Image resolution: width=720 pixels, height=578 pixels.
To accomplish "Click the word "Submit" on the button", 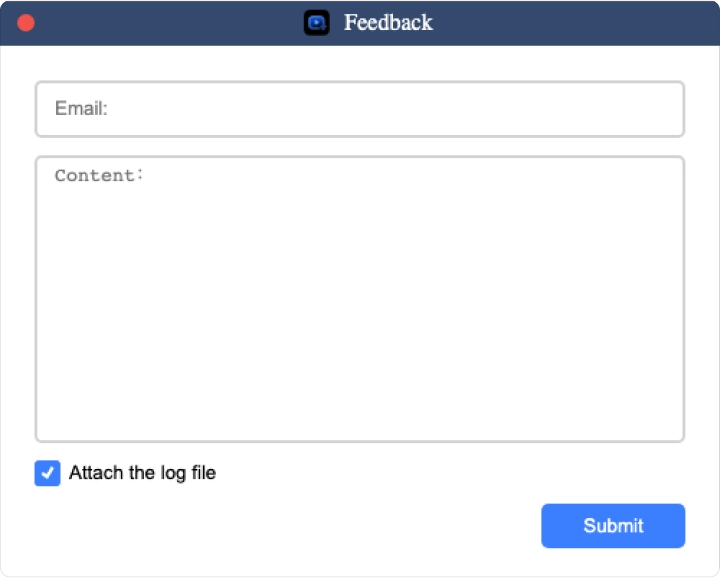I will point(613,526).
